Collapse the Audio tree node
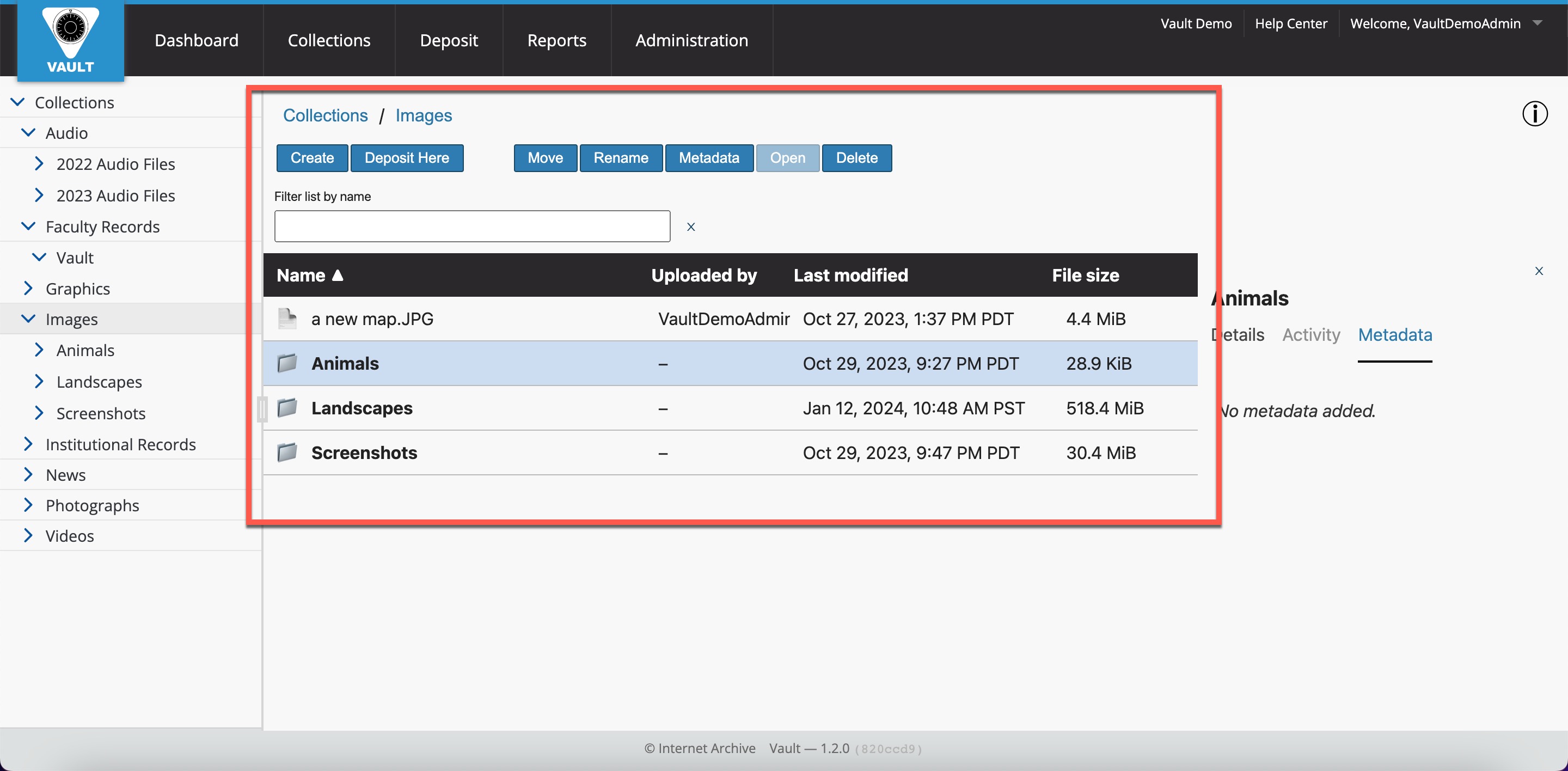The height and width of the screenshot is (771, 1568). [x=28, y=133]
